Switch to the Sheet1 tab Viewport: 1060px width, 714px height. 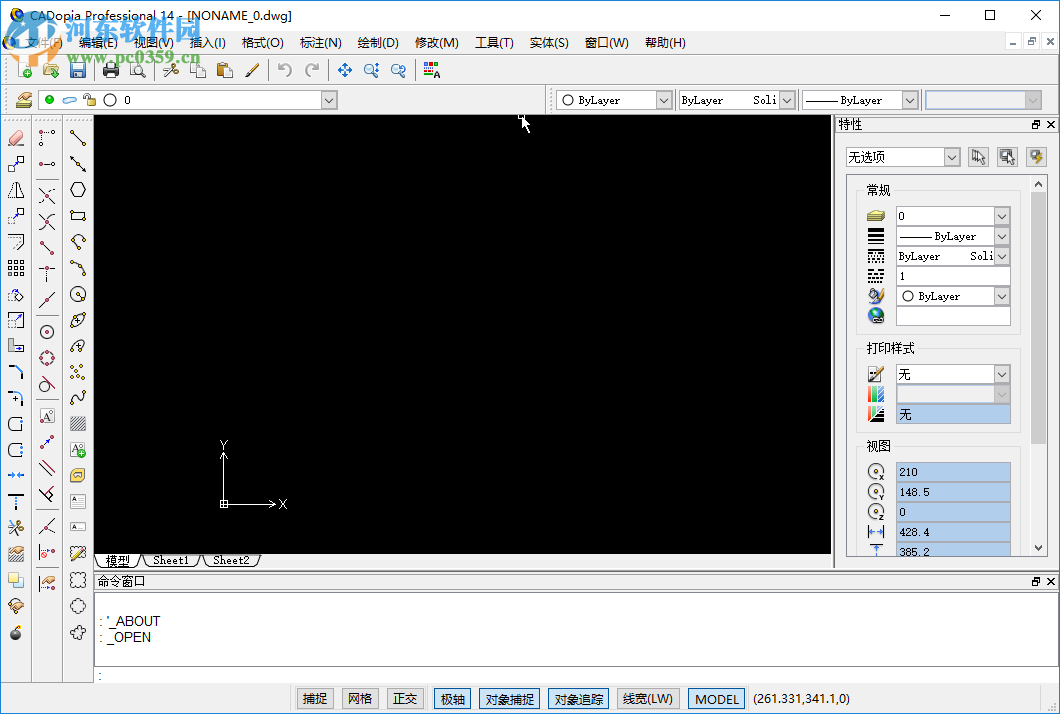point(171,560)
